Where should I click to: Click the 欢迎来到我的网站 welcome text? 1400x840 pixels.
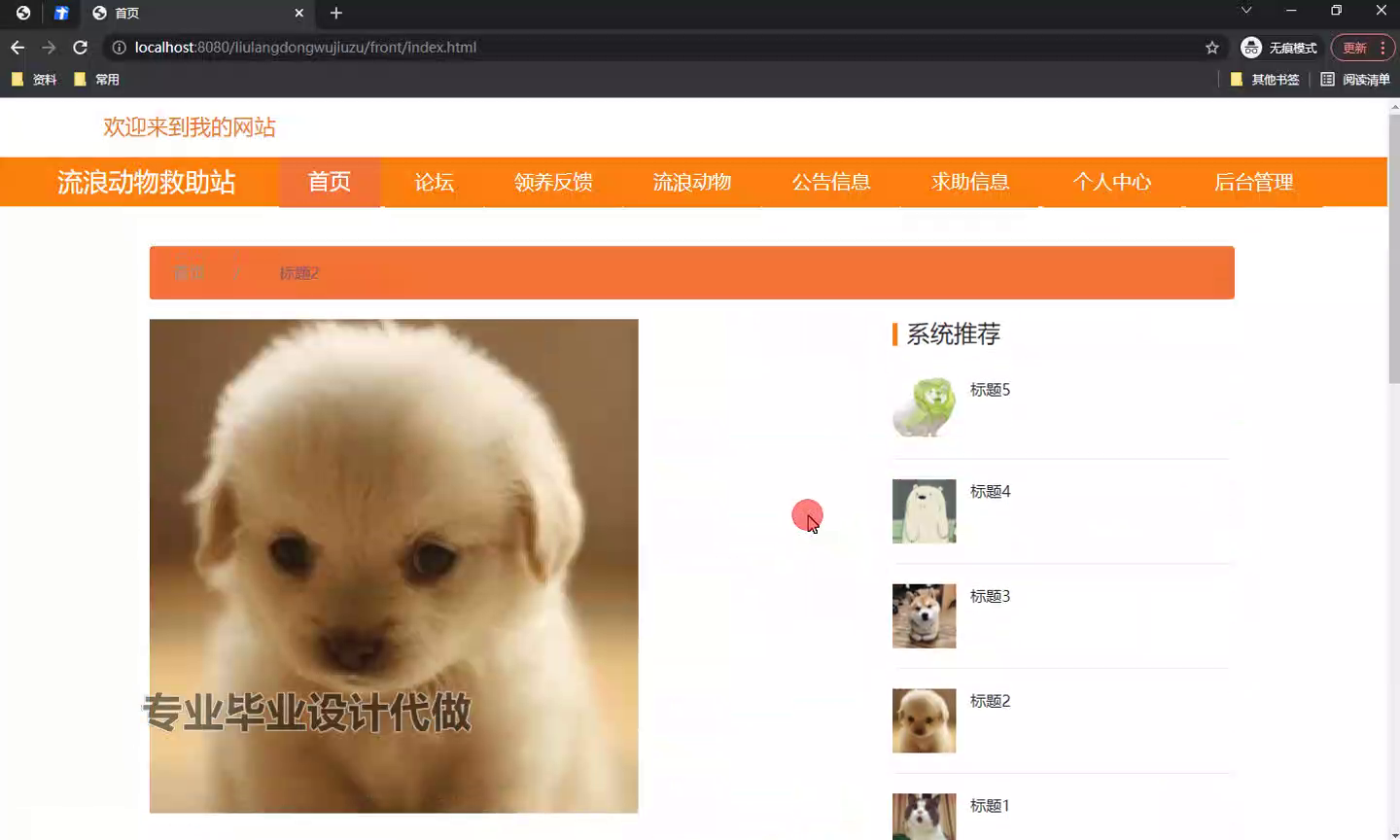point(190,127)
